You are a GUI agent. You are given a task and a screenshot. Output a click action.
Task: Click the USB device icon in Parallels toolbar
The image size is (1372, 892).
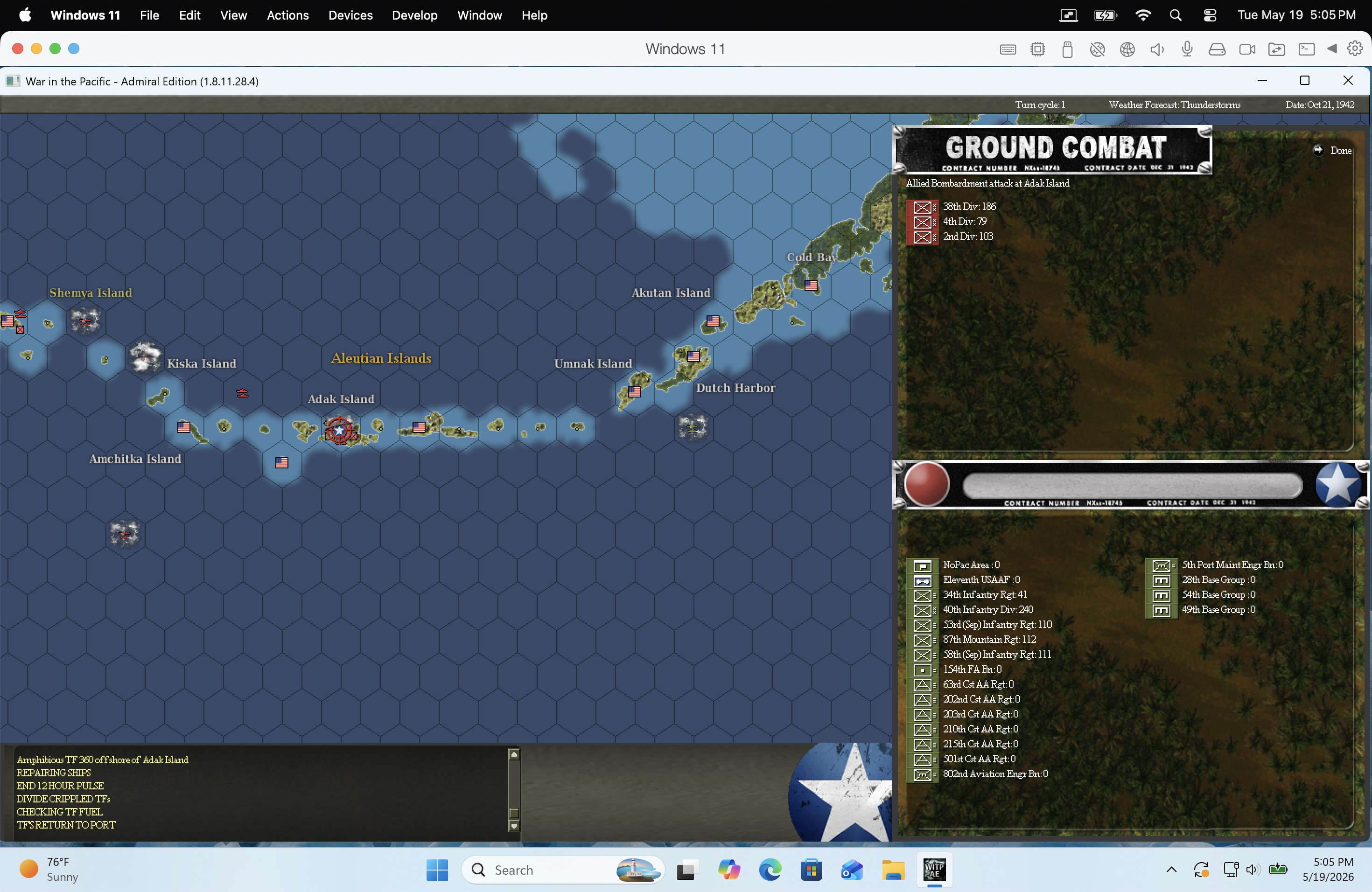[x=1067, y=49]
